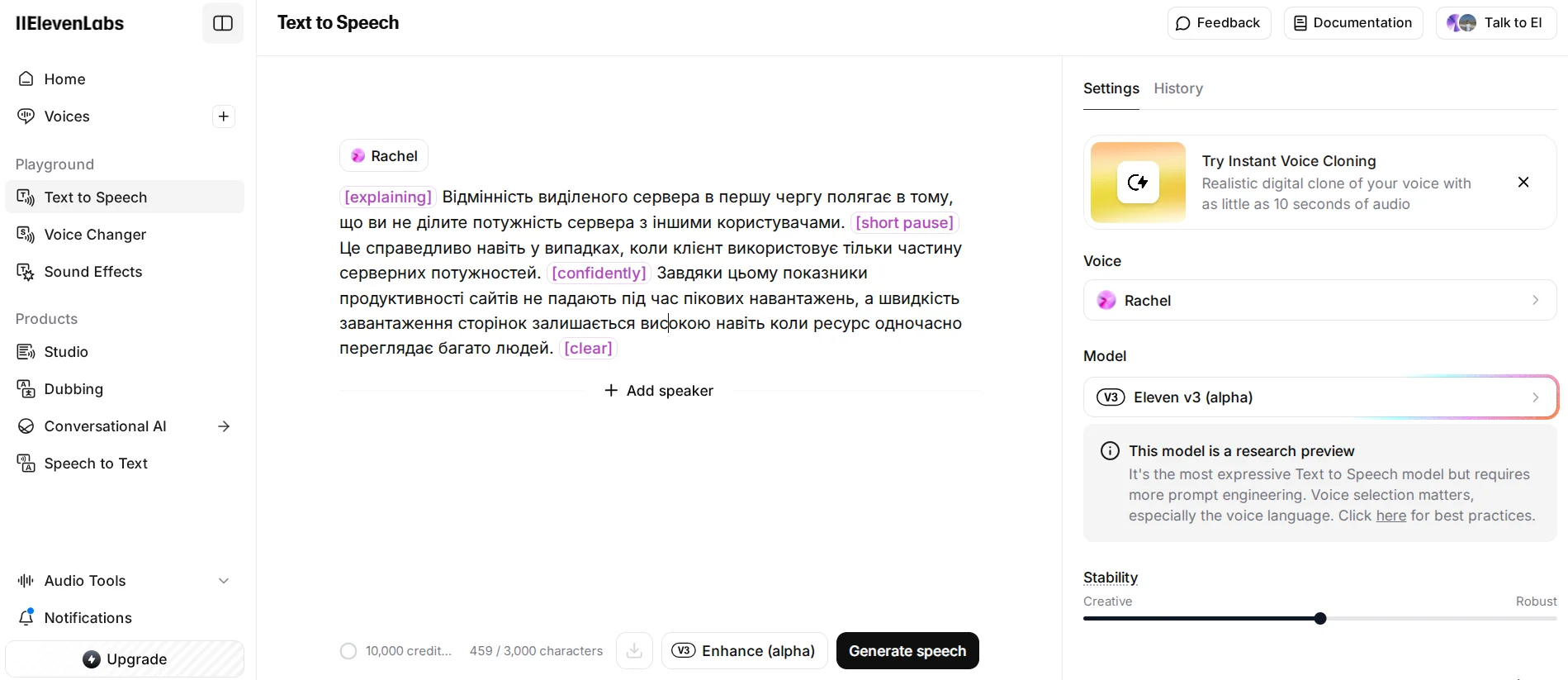Click the [short pause] tag
This screenshot has width=1568, height=680.
pos(904,223)
